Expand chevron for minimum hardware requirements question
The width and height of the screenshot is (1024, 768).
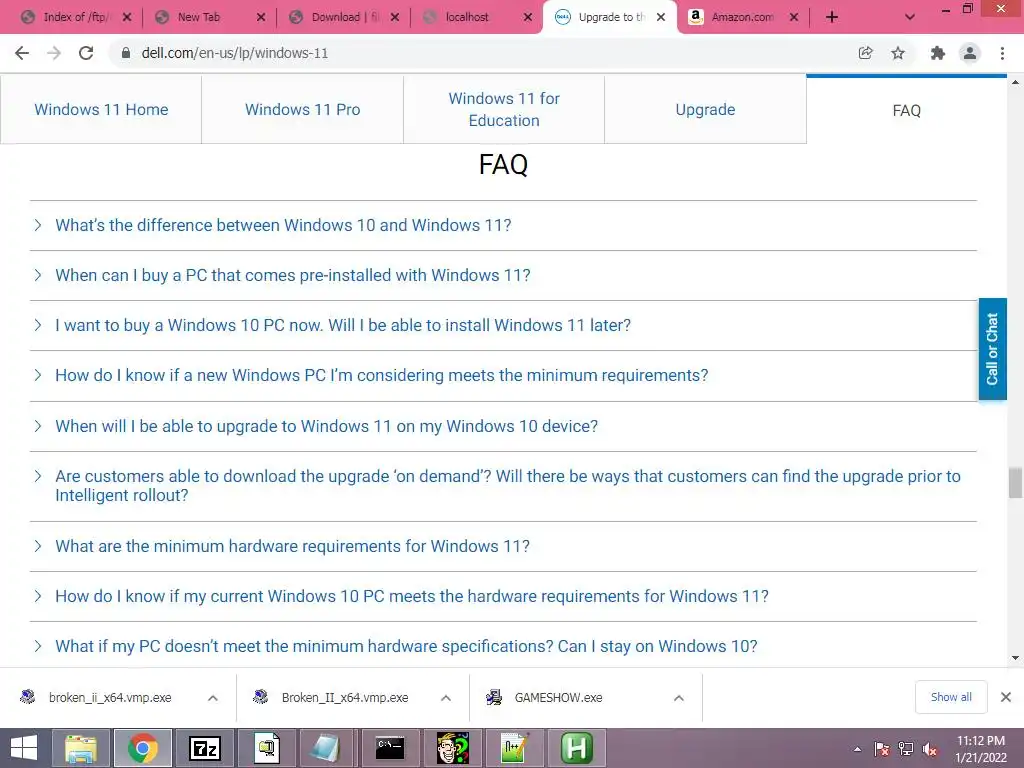point(38,546)
